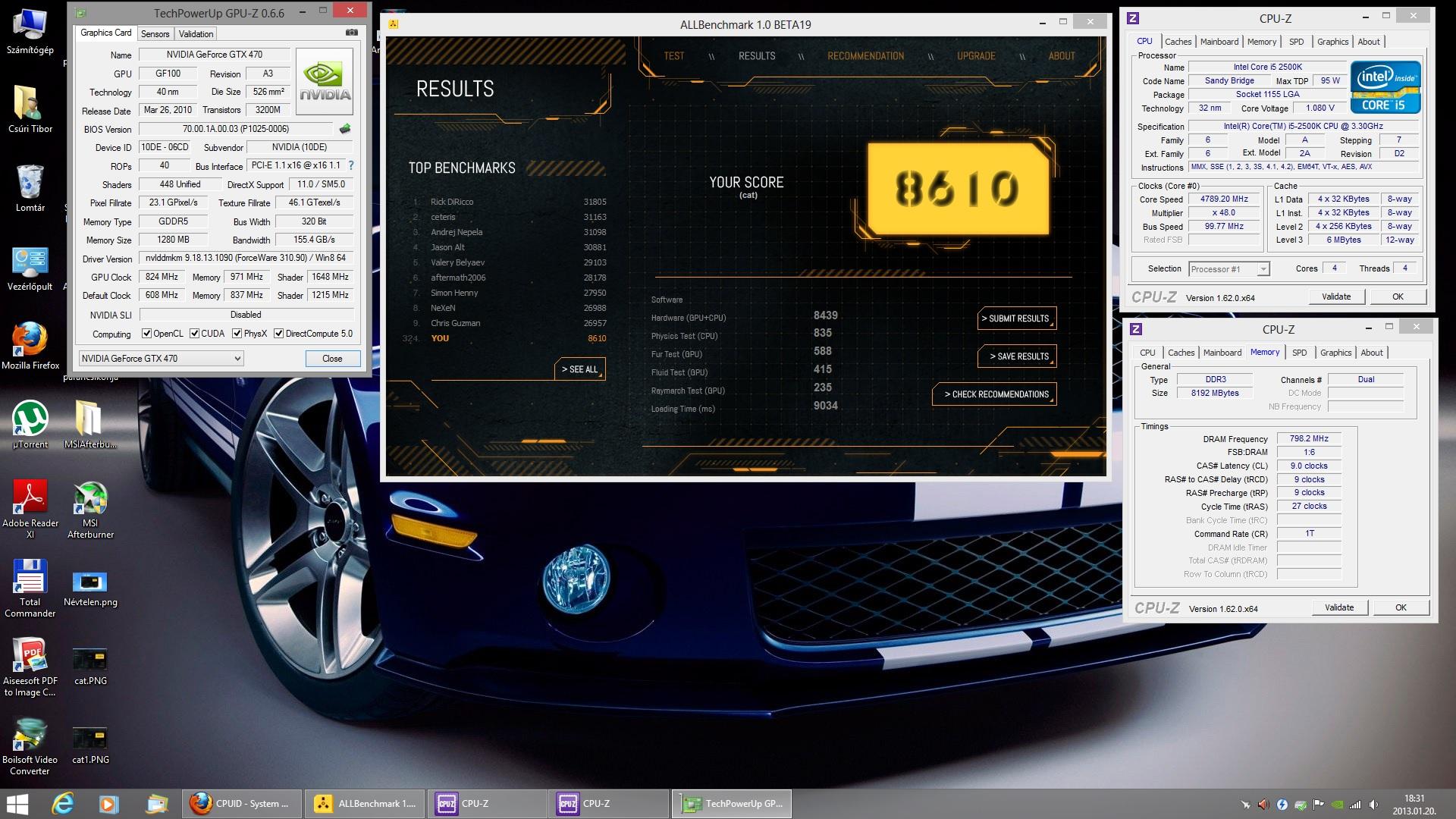Switch to CPUID Firefox taskbar window
Screen dimensions: 1456x819
pyautogui.click(x=242, y=804)
